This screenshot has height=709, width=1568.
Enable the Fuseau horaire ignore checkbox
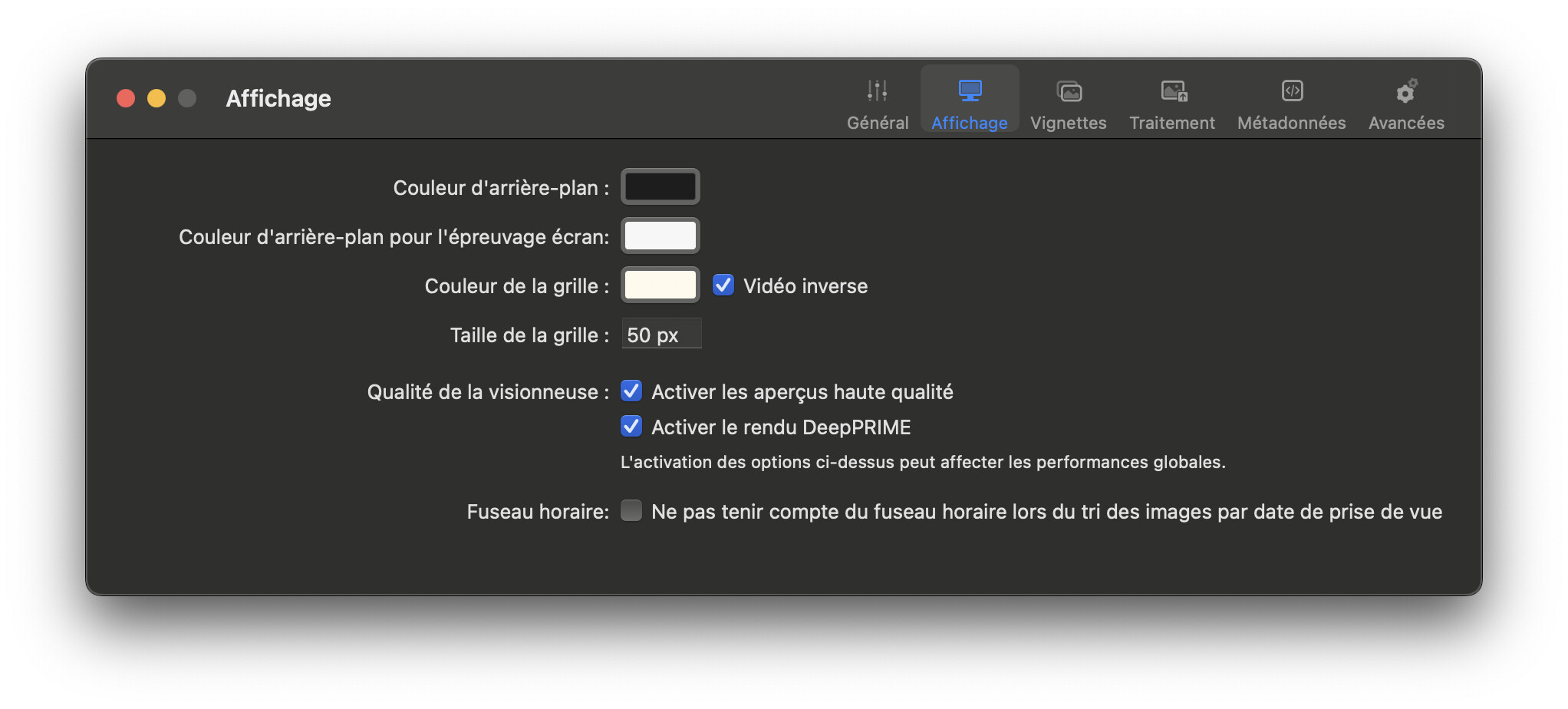coord(631,511)
